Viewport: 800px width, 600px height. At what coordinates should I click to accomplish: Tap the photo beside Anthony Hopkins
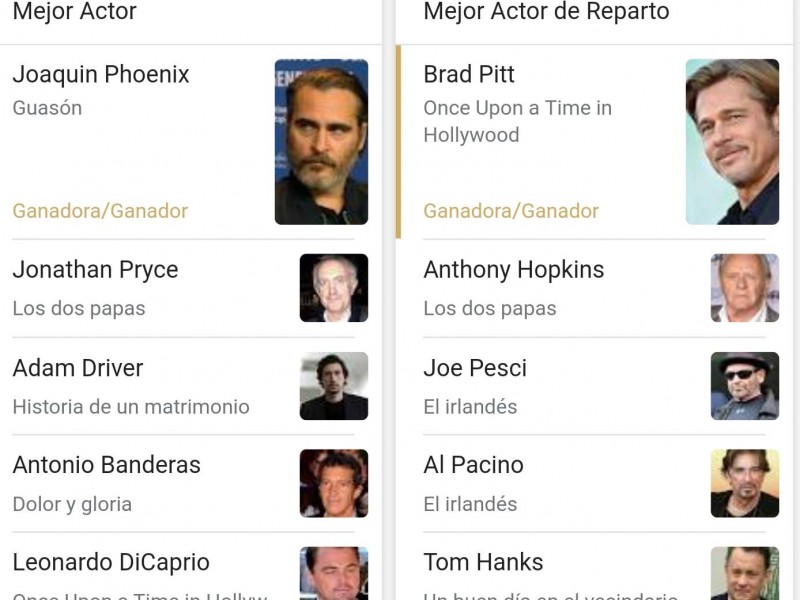745,288
